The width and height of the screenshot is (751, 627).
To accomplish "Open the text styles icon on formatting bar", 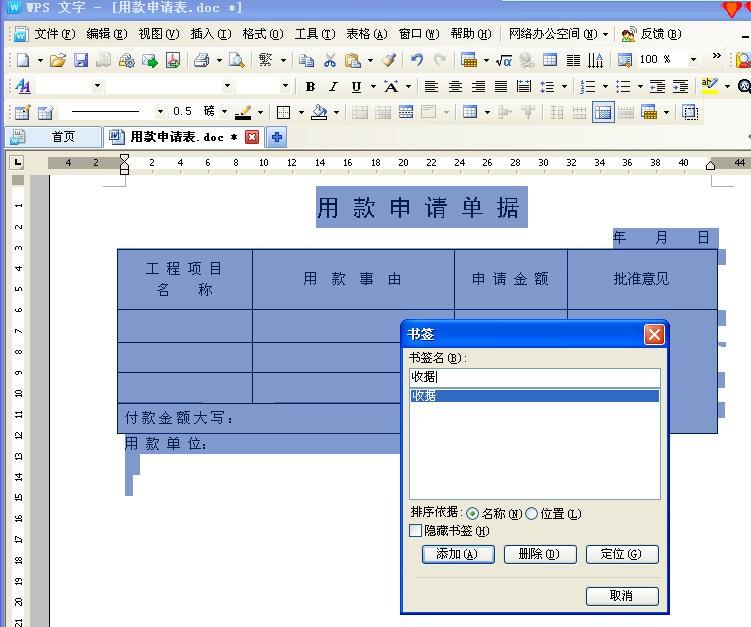I will pyautogui.click(x=23, y=87).
